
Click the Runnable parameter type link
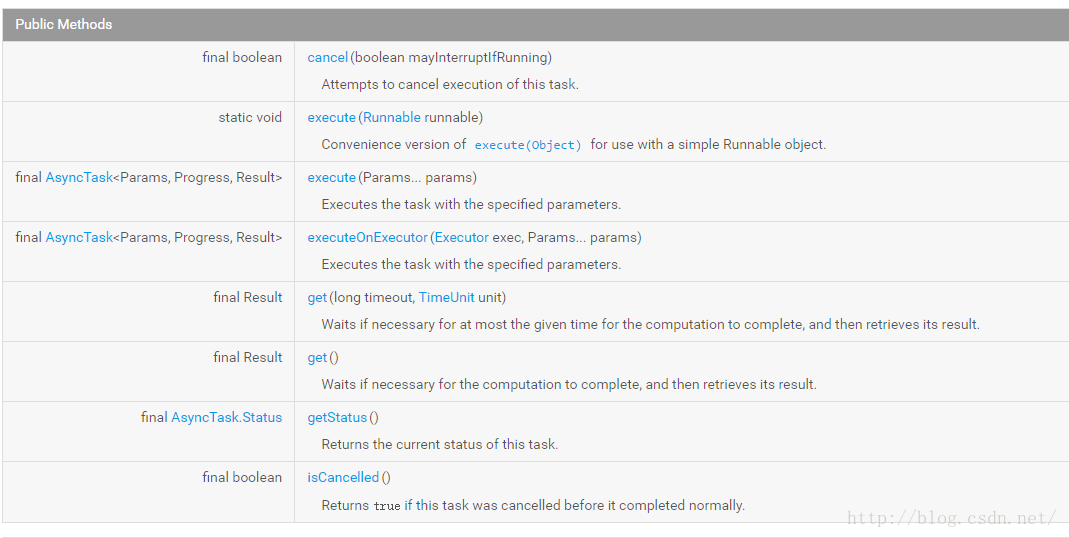pos(391,117)
